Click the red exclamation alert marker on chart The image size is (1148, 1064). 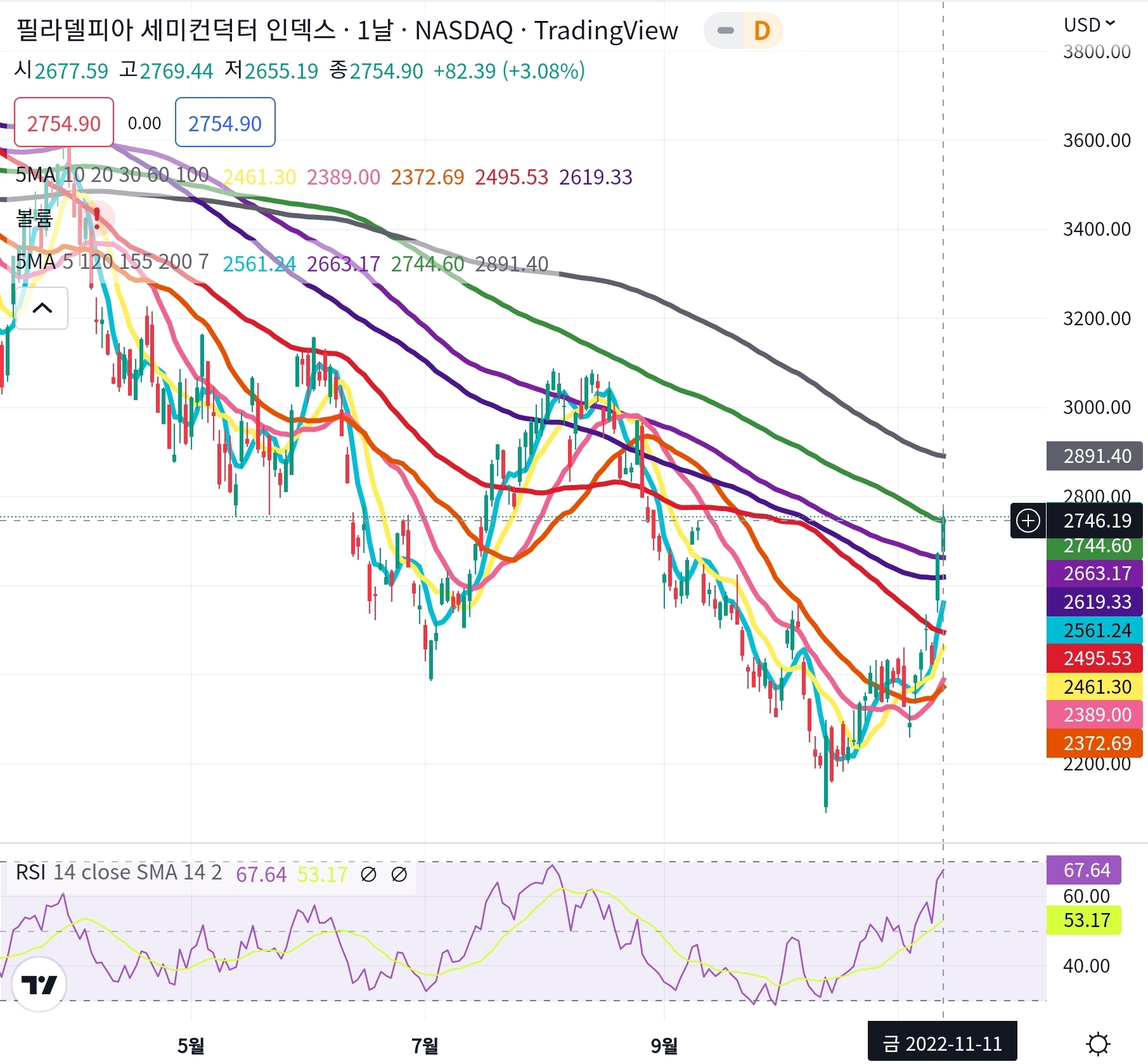97,218
